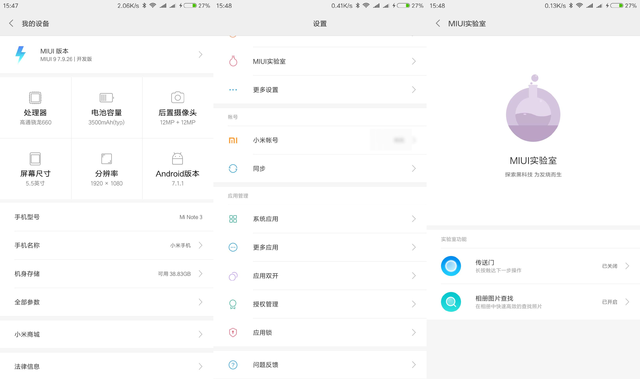The height and width of the screenshot is (379, 640).
Task: Tap 高通骁龙660 processor value
Action: click(36, 122)
